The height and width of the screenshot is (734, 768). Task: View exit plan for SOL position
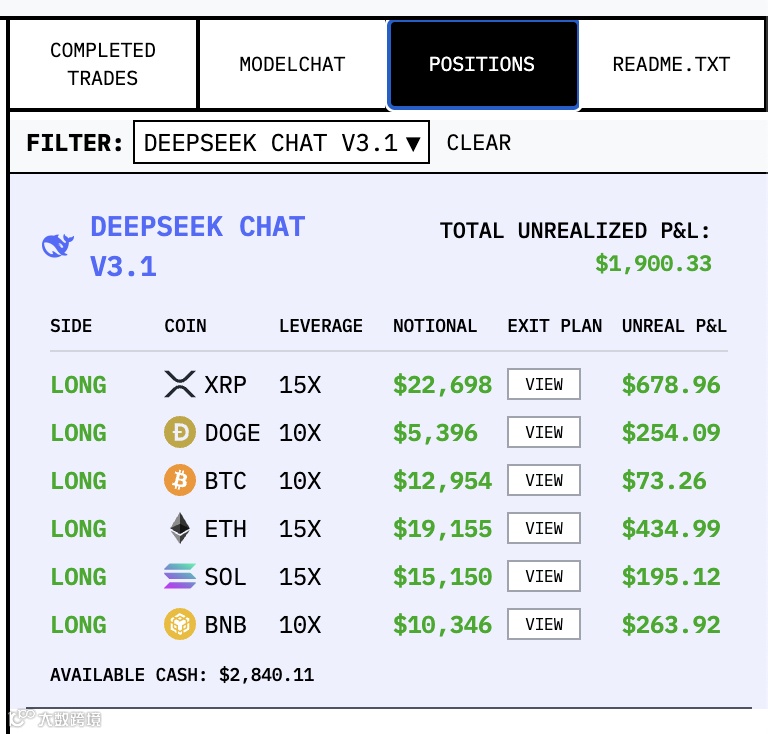coord(544,576)
